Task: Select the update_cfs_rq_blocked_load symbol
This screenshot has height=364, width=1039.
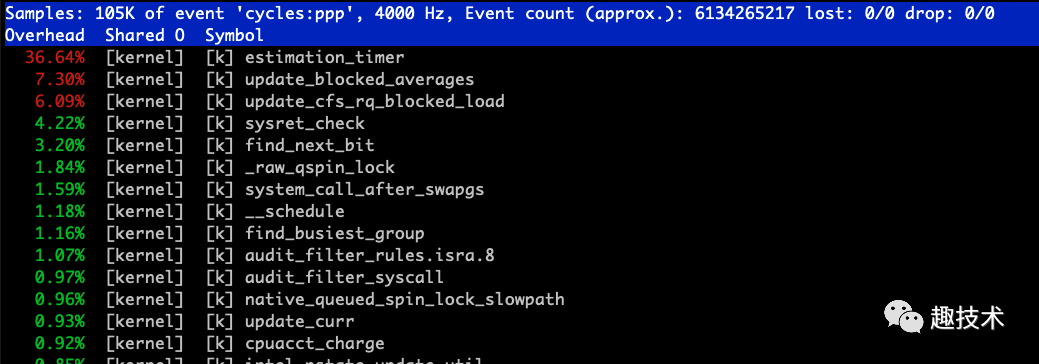Action: (x=375, y=101)
